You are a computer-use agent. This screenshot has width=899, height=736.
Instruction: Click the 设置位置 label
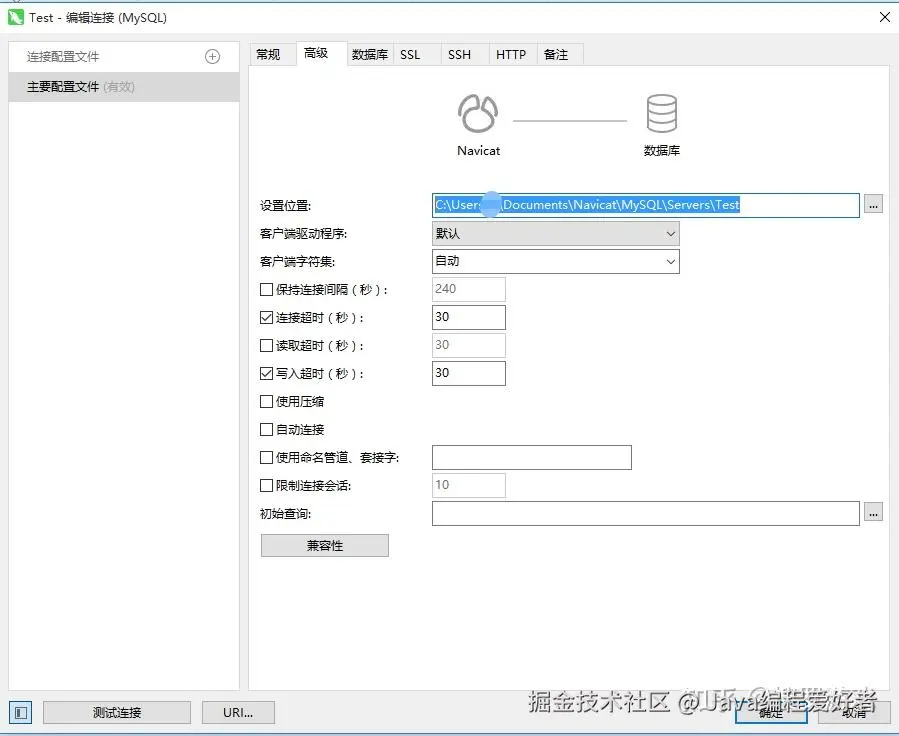coord(285,206)
